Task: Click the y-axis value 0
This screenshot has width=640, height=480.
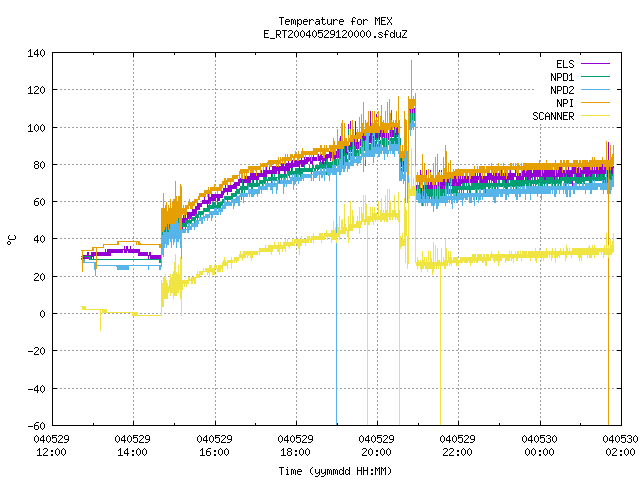Action: [x=42, y=314]
